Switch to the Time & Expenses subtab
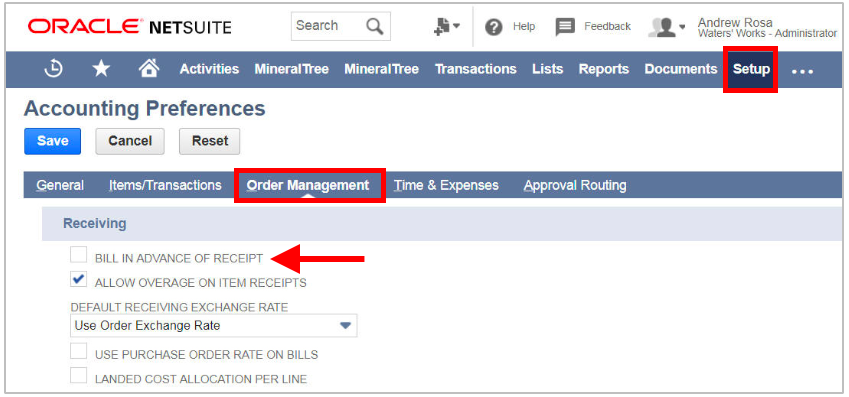The width and height of the screenshot is (849, 397). click(x=446, y=185)
